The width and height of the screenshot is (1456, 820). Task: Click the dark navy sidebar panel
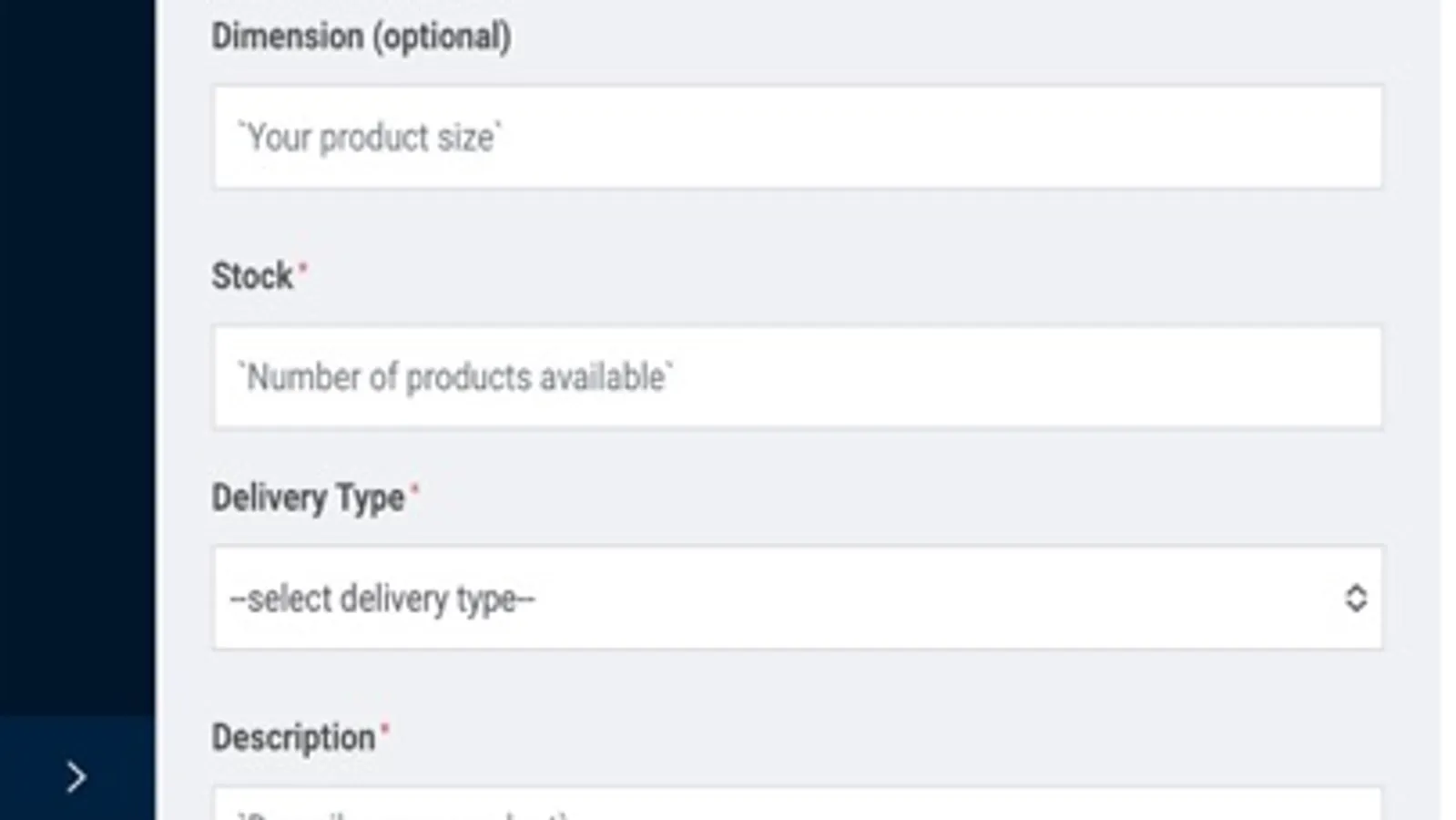coord(76,364)
